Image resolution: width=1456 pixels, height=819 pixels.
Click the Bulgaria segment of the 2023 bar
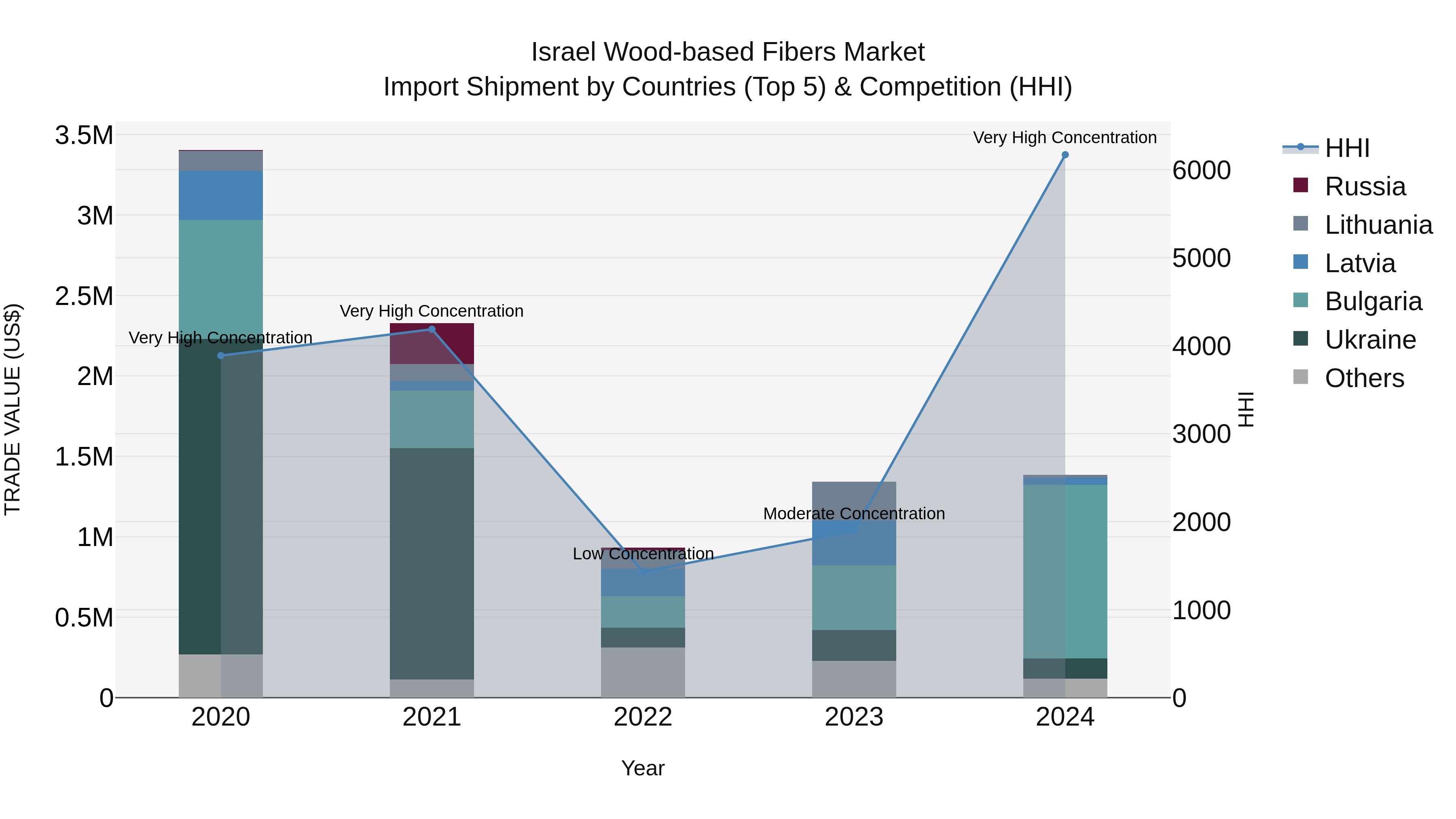click(854, 598)
